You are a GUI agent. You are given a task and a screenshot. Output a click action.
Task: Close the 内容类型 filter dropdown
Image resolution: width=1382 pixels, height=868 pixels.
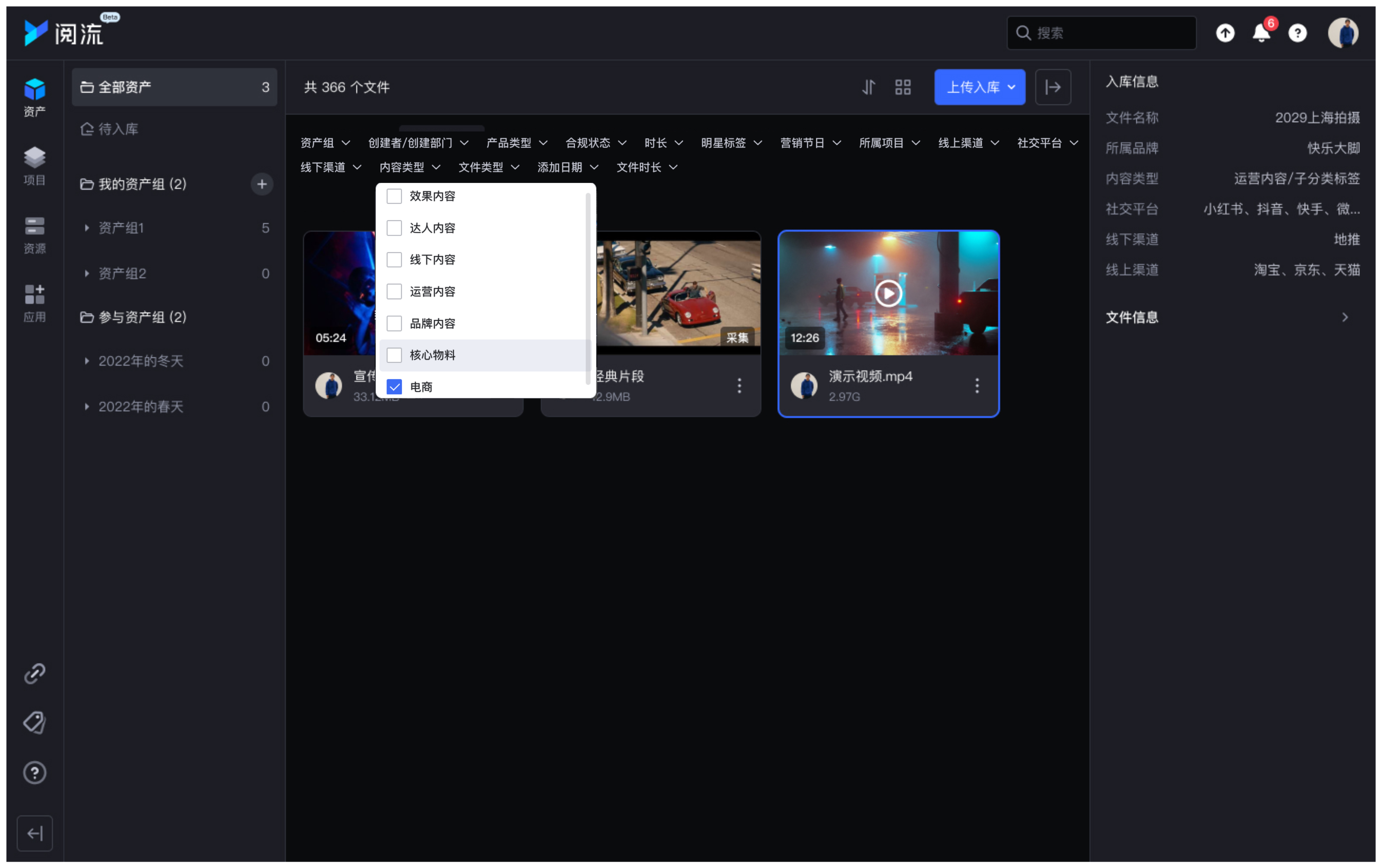pyautogui.click(x=410, y=167)
